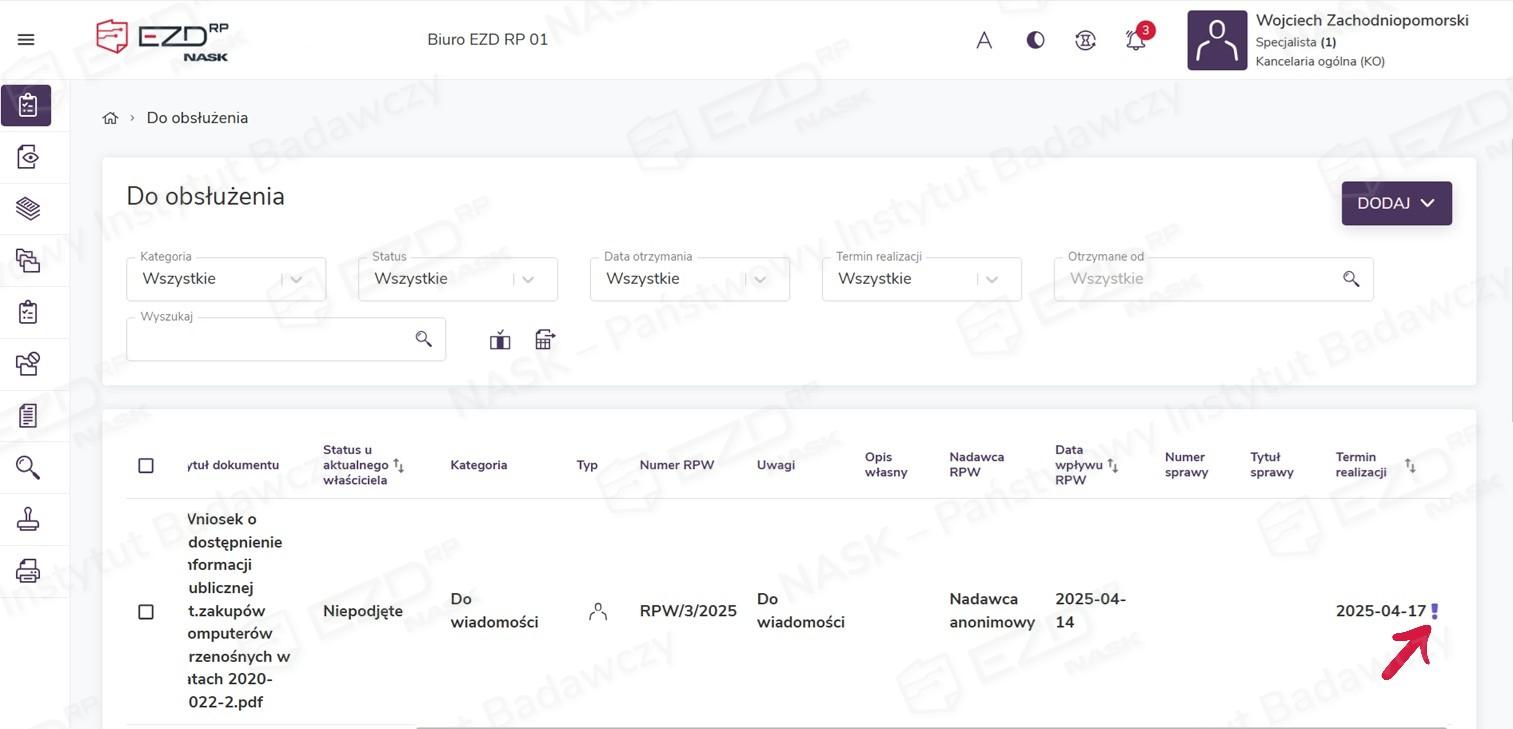Select all rows with header checkbox
The image size is (1513, 729).
coord(146,465)
